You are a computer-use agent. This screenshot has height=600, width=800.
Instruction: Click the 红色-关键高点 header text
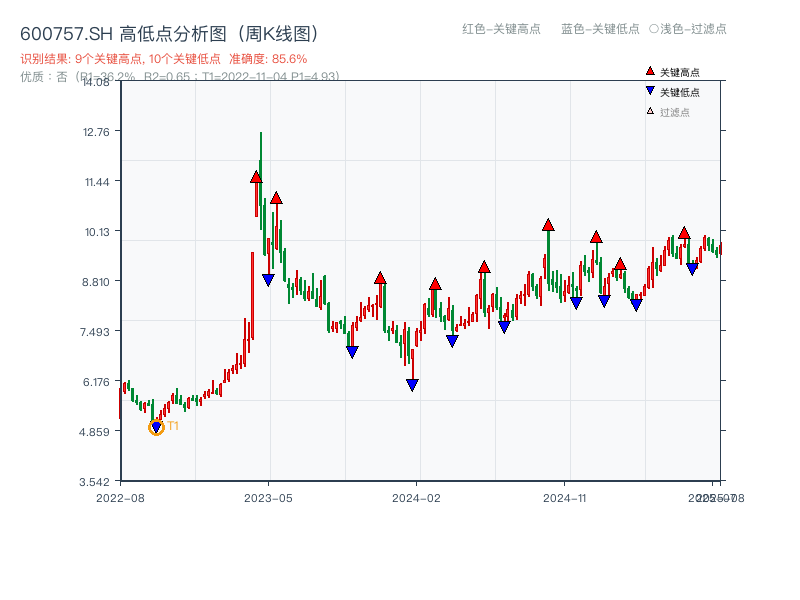pyautogui.click(x=501, y=29)
